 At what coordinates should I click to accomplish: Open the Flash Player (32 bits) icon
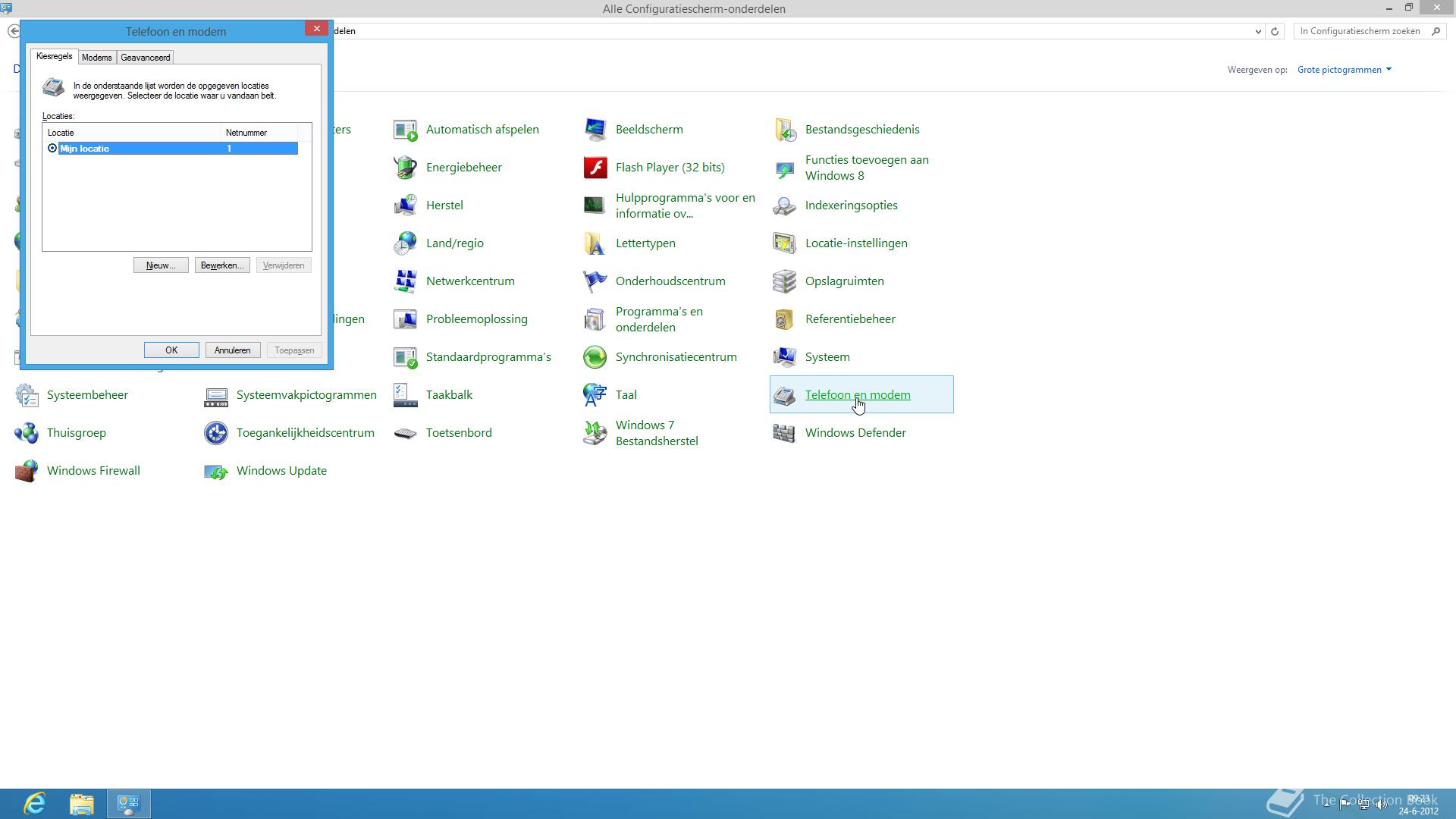tap(595, 168)
